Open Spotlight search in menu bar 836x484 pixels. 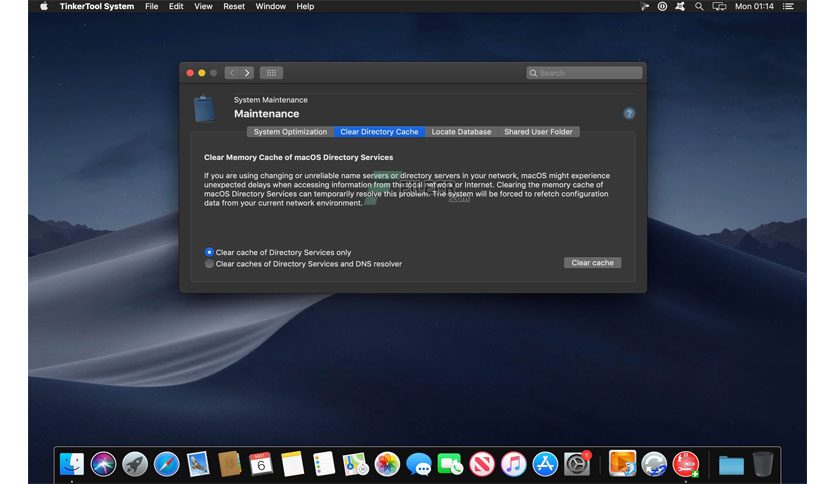(699, 6)
